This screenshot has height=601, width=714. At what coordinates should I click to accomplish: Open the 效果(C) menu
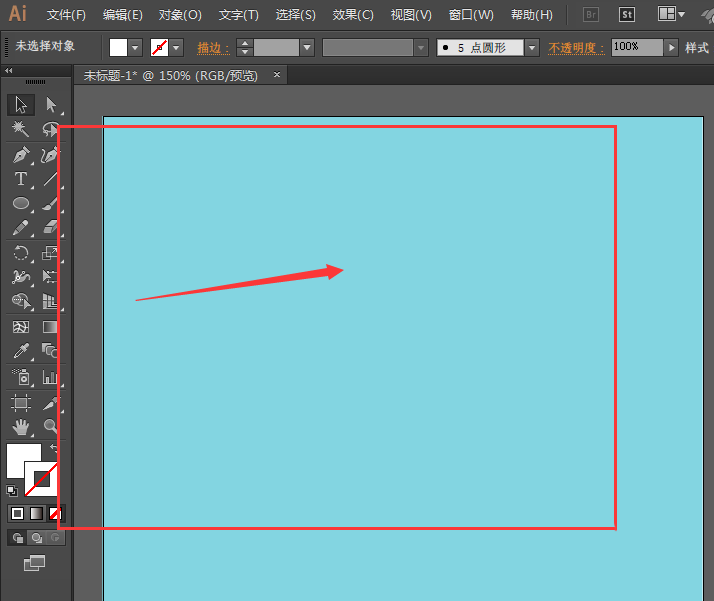pyautogui.click(x=353, y=15)
